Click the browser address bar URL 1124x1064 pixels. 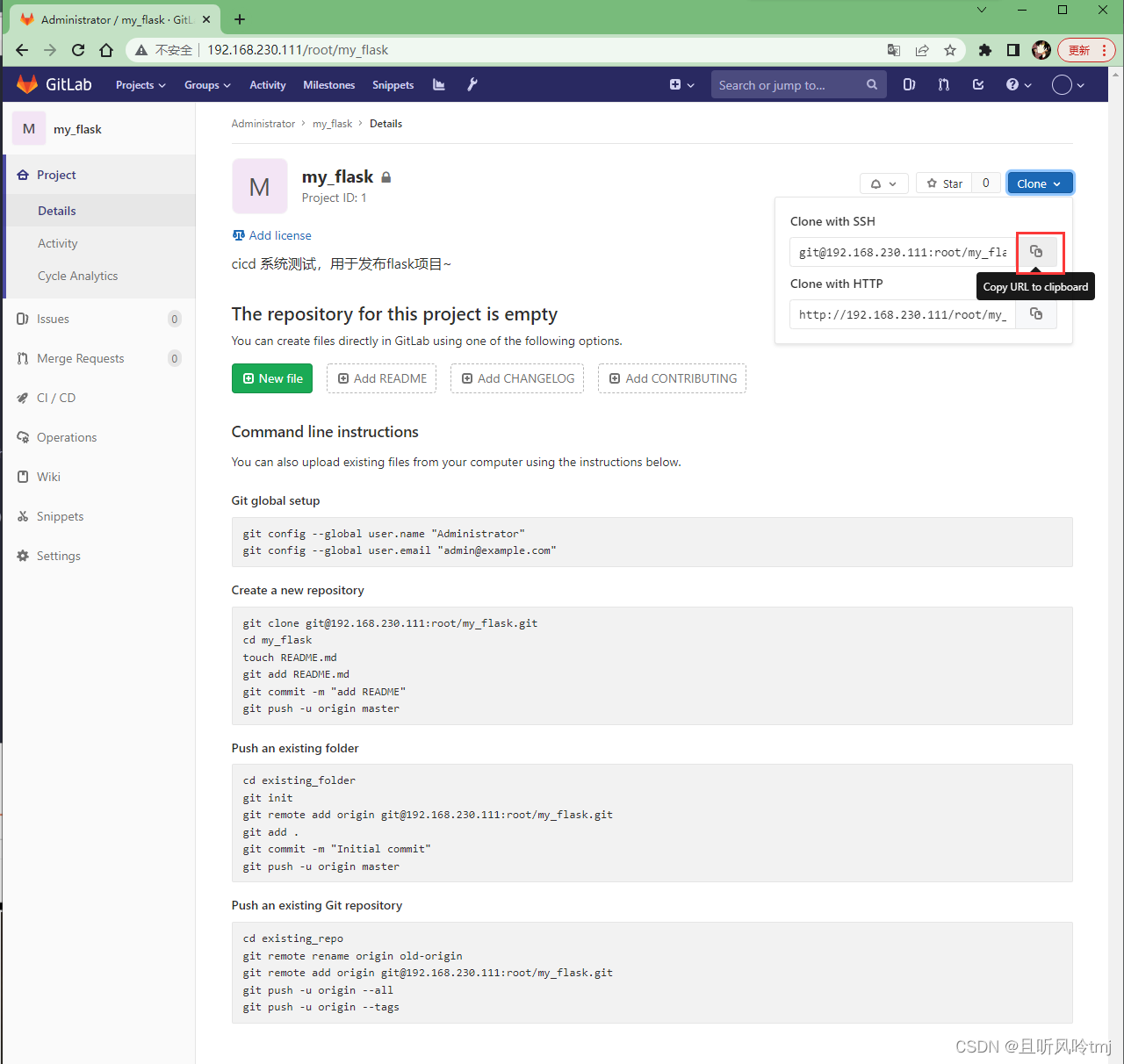pos(298,50)
